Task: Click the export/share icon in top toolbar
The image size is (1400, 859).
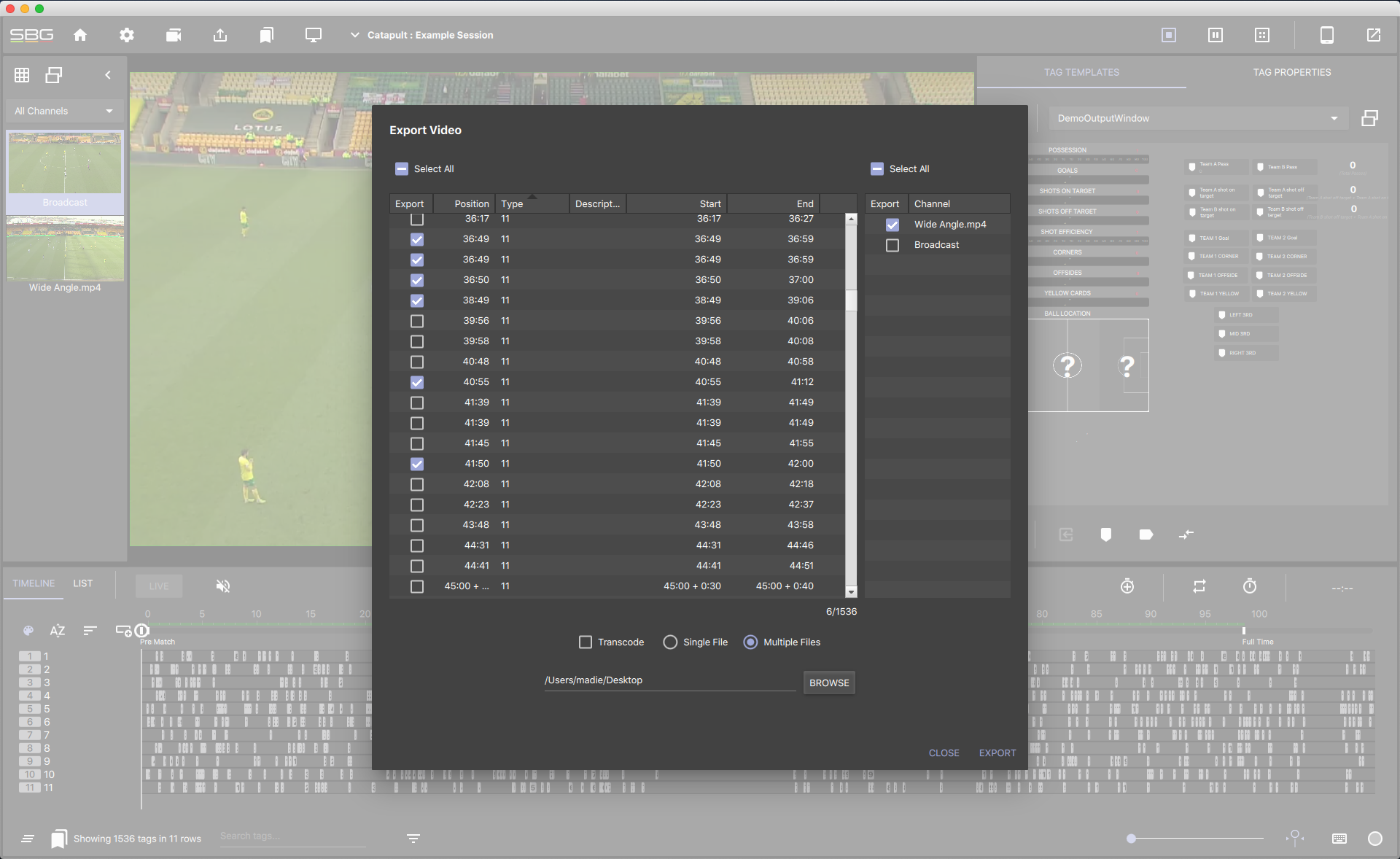Action: pos(220,35)
